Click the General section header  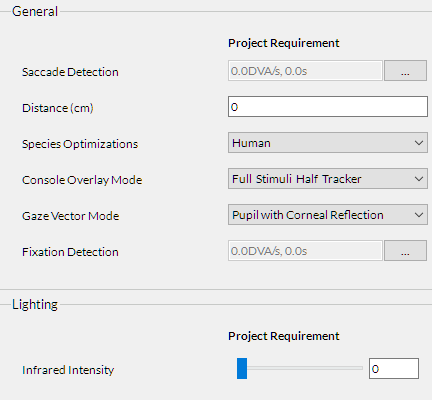pyautogui.click(x=35, y=11)
